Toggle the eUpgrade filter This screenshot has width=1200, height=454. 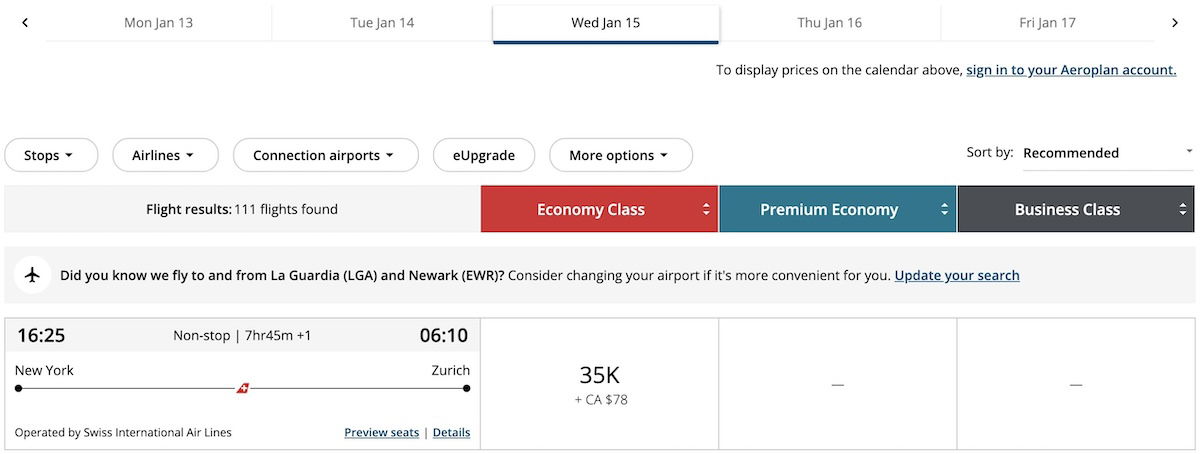484,155
